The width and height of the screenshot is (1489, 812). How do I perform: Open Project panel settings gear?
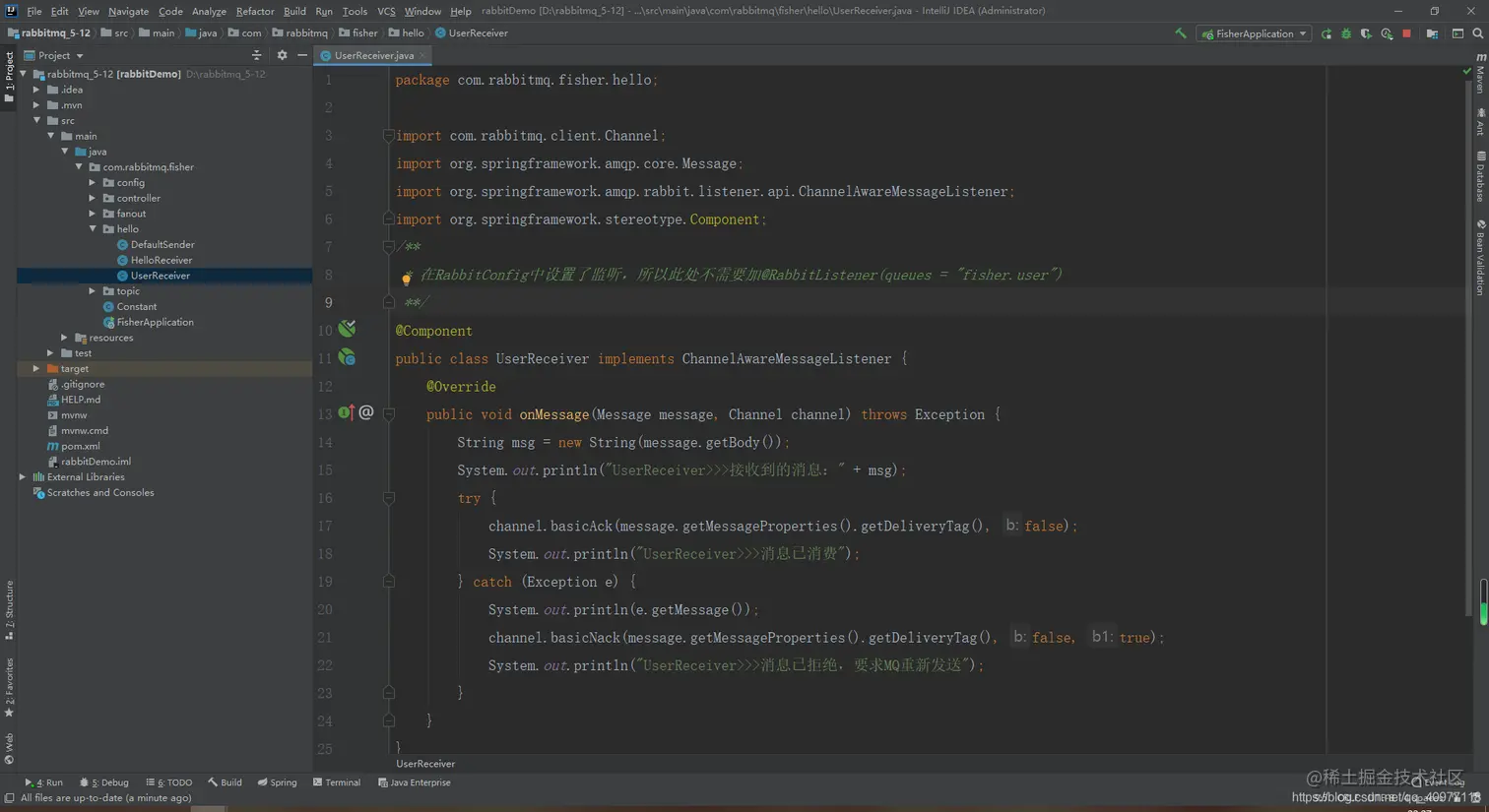[282, 55]
